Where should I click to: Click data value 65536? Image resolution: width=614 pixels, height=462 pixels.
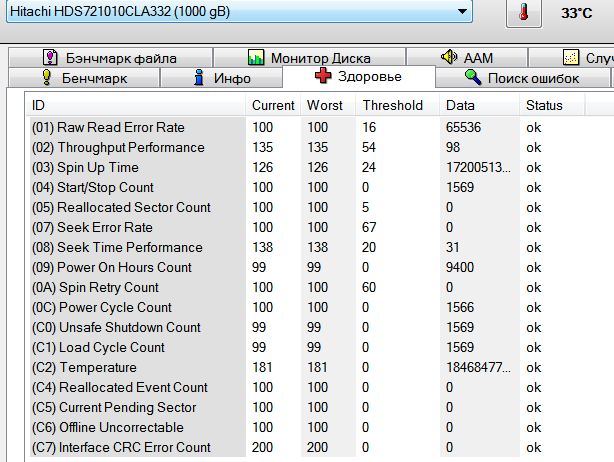point(463,127)
